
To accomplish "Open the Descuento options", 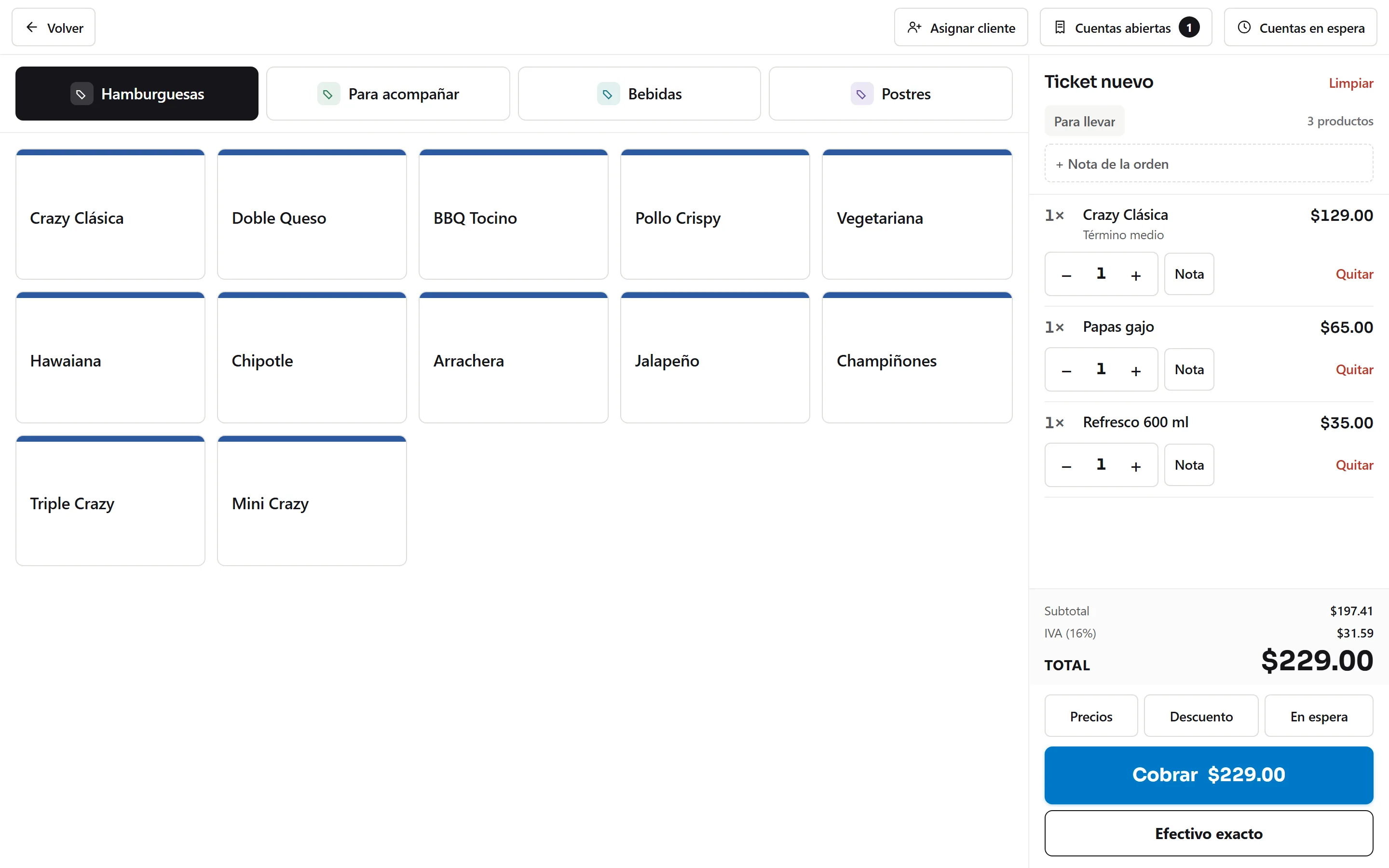I will coord(1201,716).
